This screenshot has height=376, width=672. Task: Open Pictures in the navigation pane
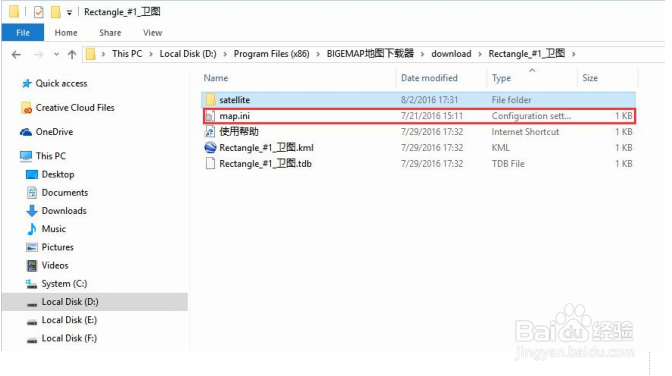click(x=57, y=247)
